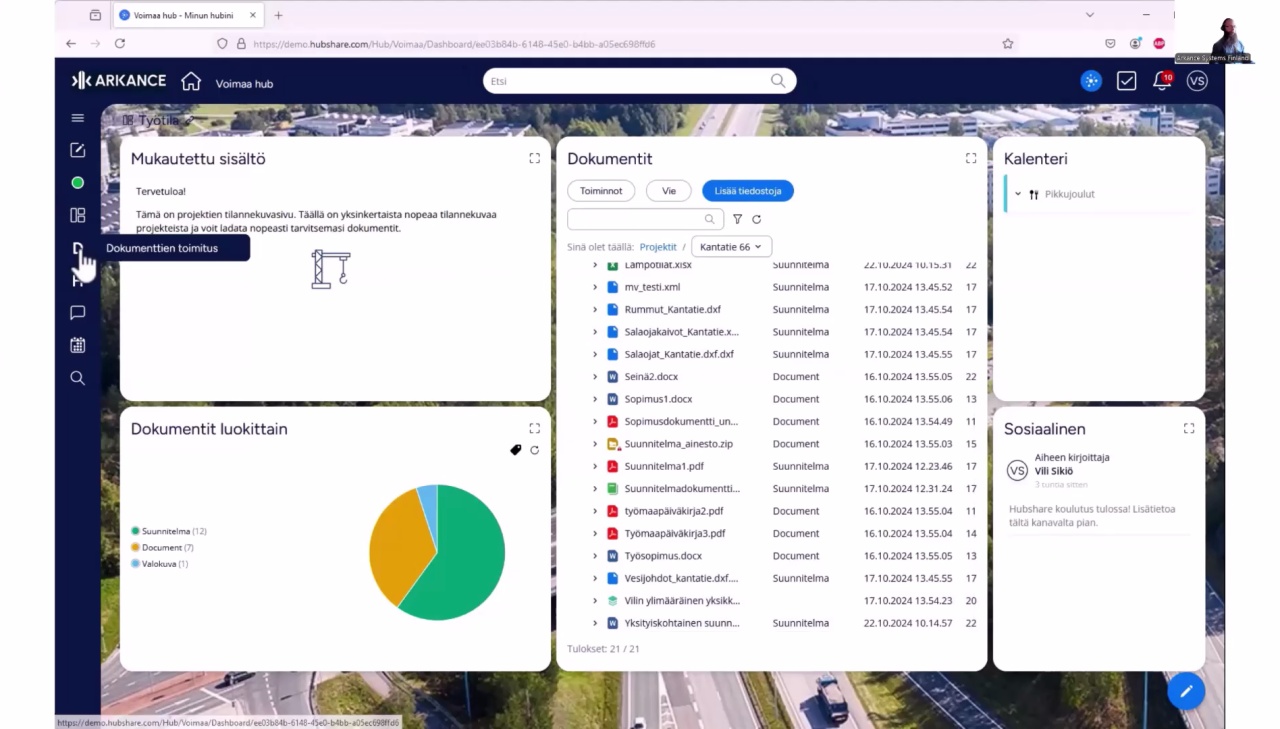Click the refresh icon next to the filter
This screenshot has height=729, width=1280.
coord(756,219)
